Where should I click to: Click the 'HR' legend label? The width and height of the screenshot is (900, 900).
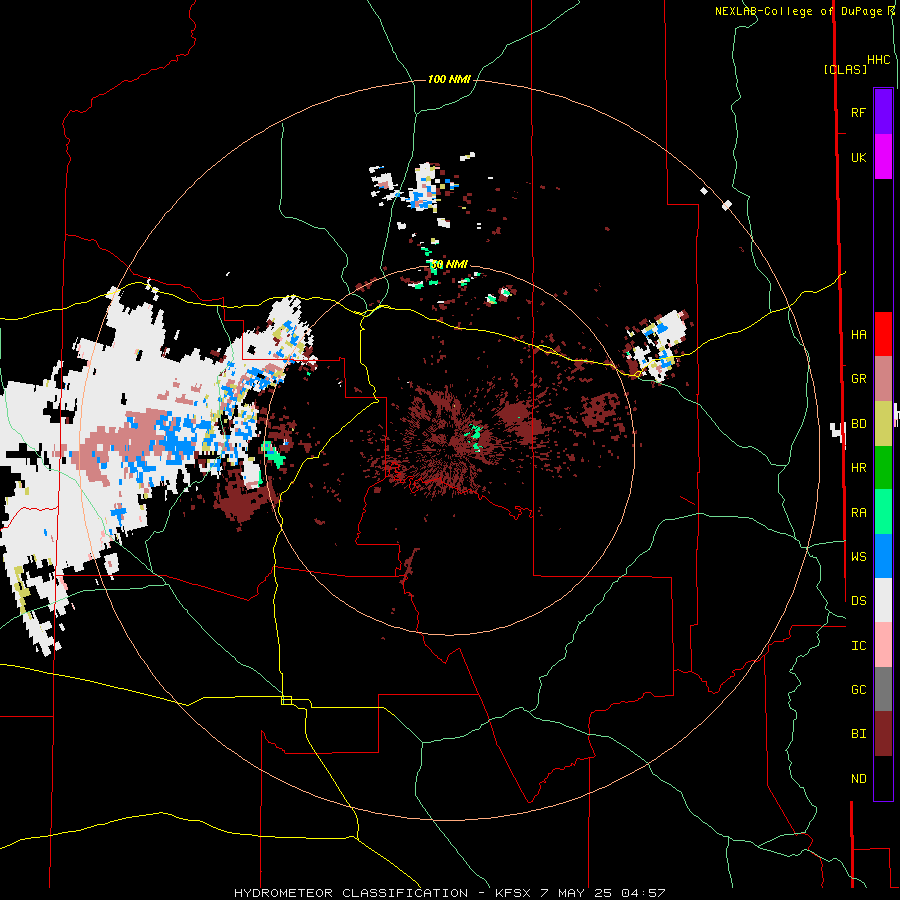tap(858, 468)
